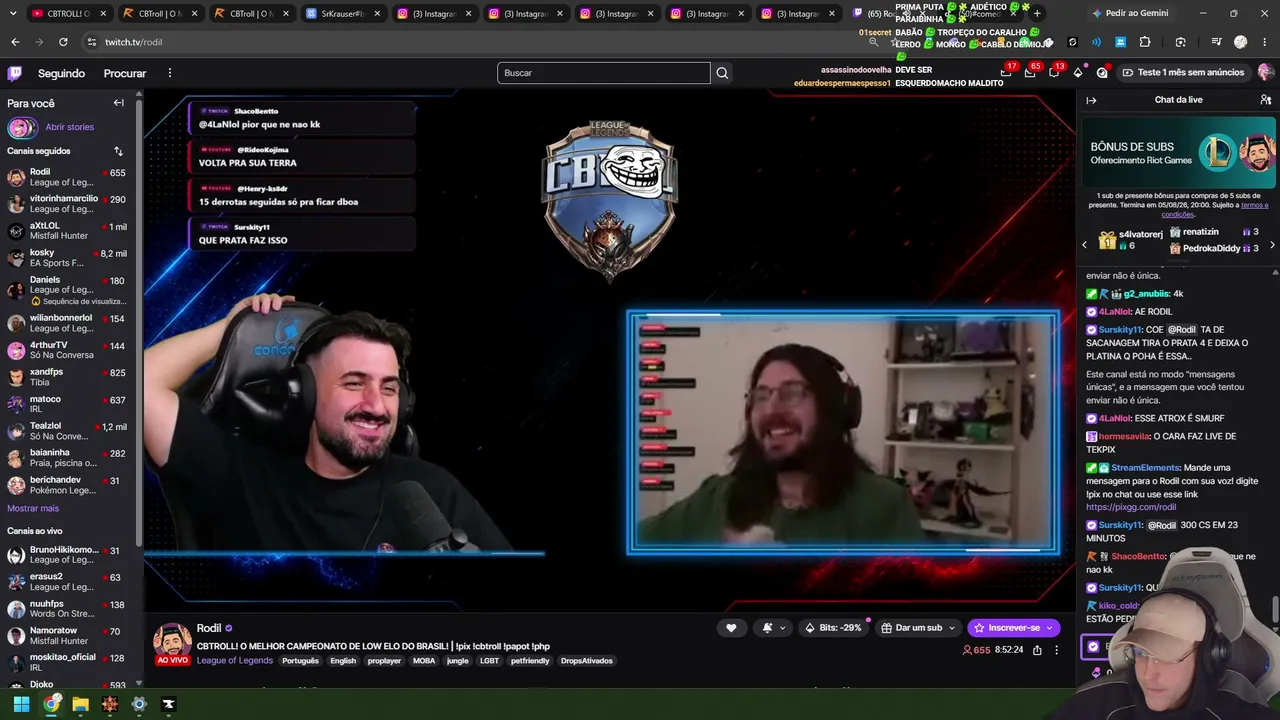Open kosky channel in sidebar
1280x720 pixels.
click(68, 258)
